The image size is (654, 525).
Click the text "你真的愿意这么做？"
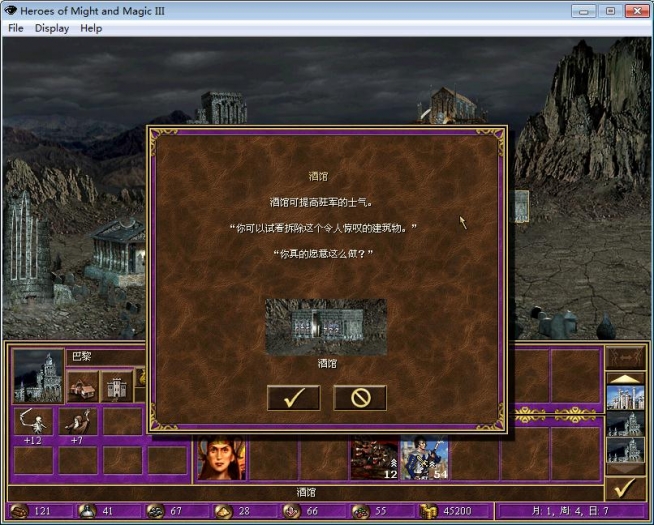(x=323, y=254)
